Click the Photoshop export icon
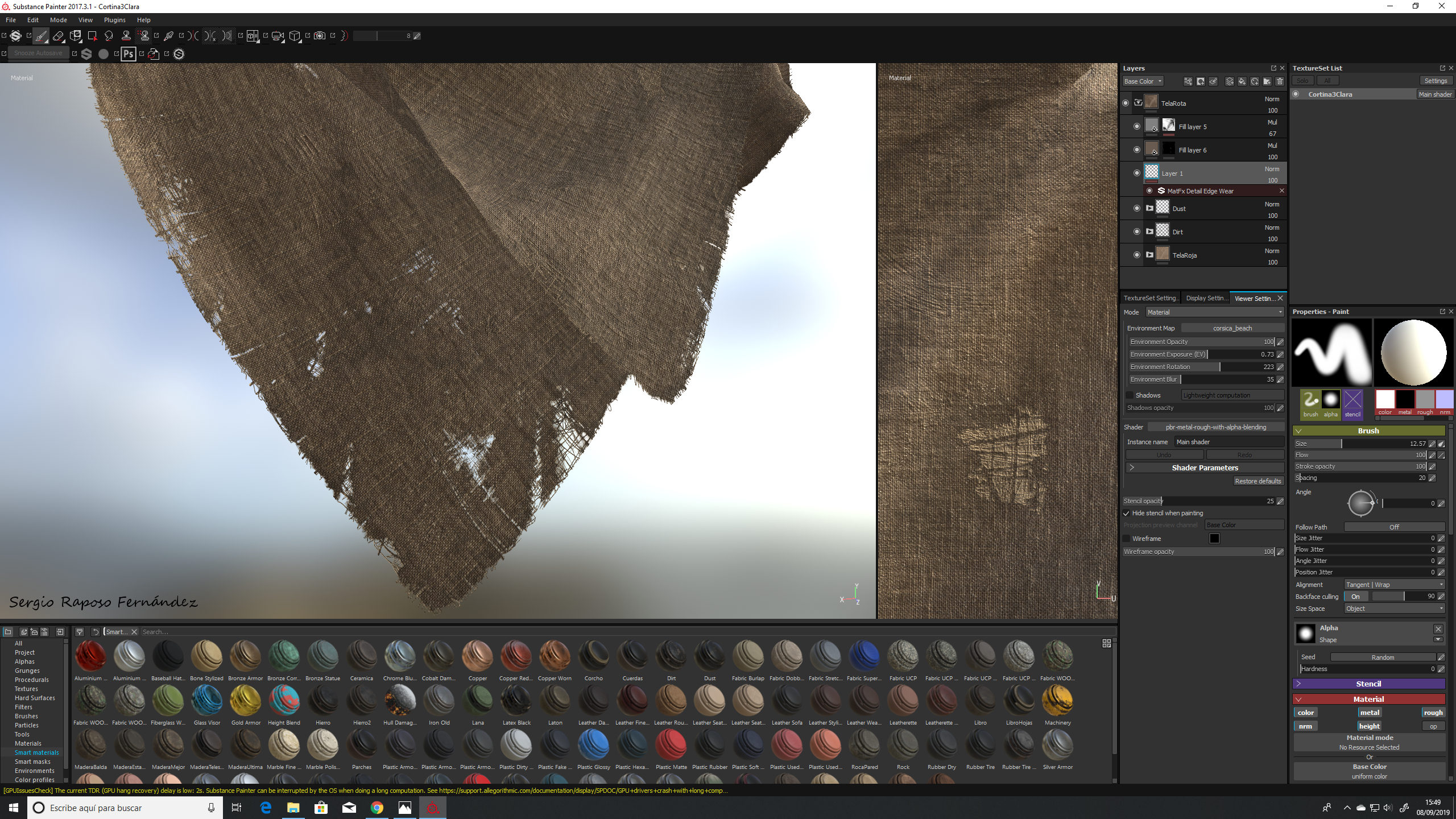 129,54
